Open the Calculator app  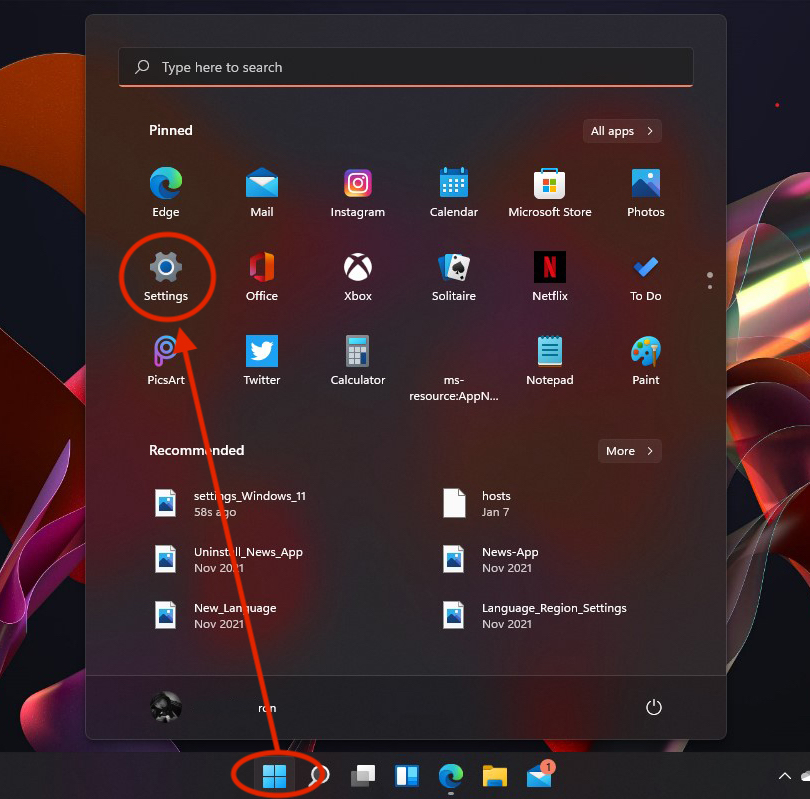click(x=357, y=361)
